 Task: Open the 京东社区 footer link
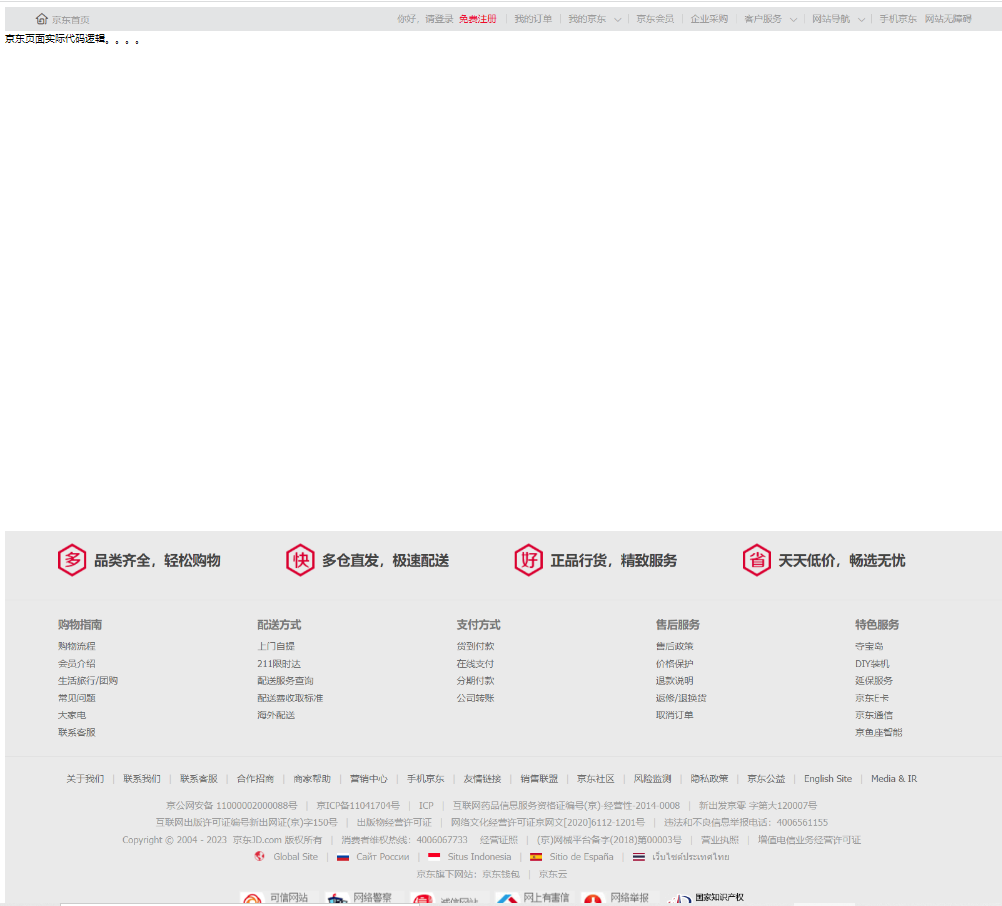596,778
